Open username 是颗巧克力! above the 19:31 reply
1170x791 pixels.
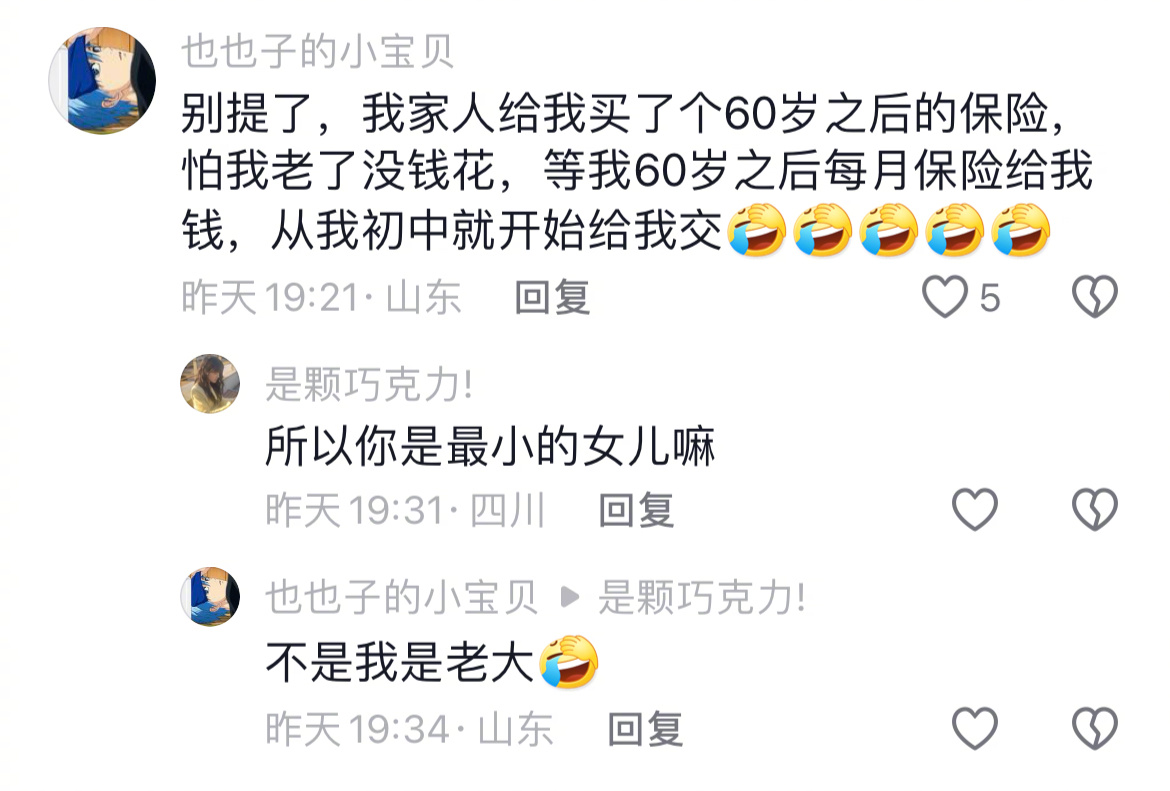[x=369, y=384]
